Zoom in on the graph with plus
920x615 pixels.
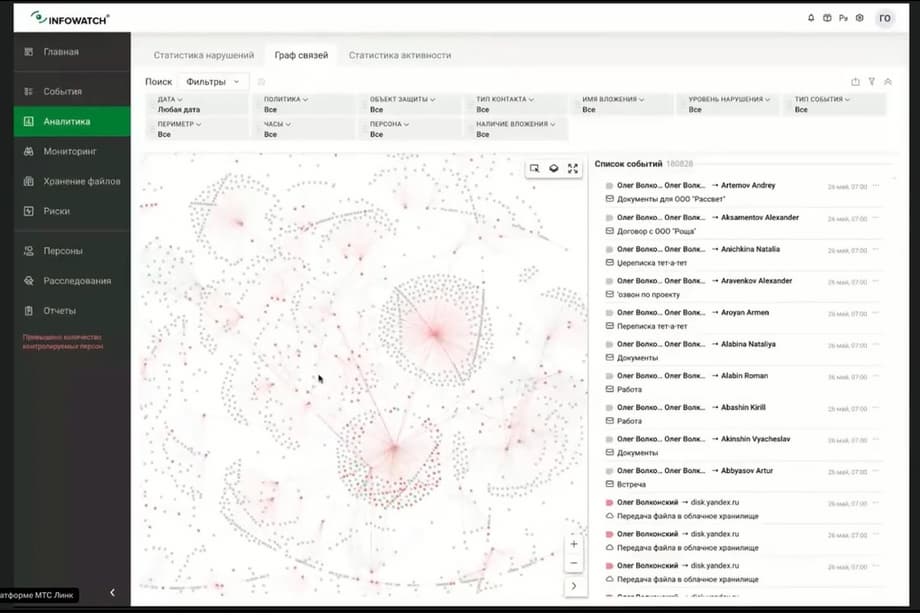click(x=574, y=544)
